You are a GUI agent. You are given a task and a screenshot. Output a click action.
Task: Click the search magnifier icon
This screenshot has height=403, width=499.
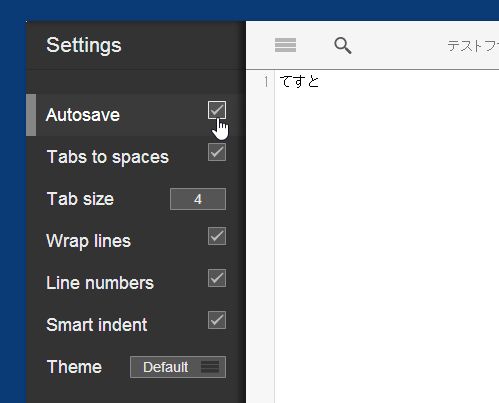click(343, 46)
